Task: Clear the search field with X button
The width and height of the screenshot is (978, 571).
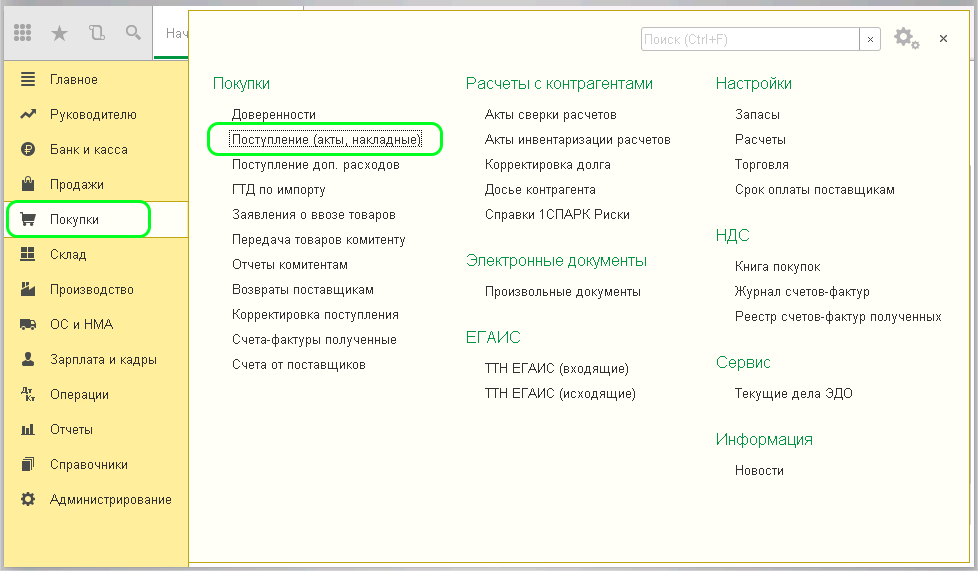Action: (870, 39)
